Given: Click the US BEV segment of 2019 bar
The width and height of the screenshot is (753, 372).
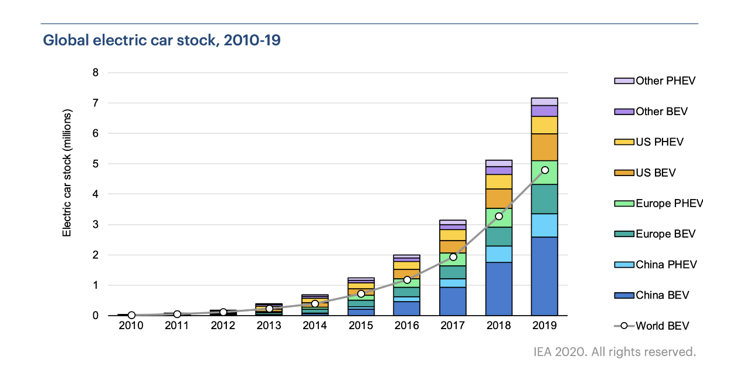Looking at the screenshot, I should 544,147.
